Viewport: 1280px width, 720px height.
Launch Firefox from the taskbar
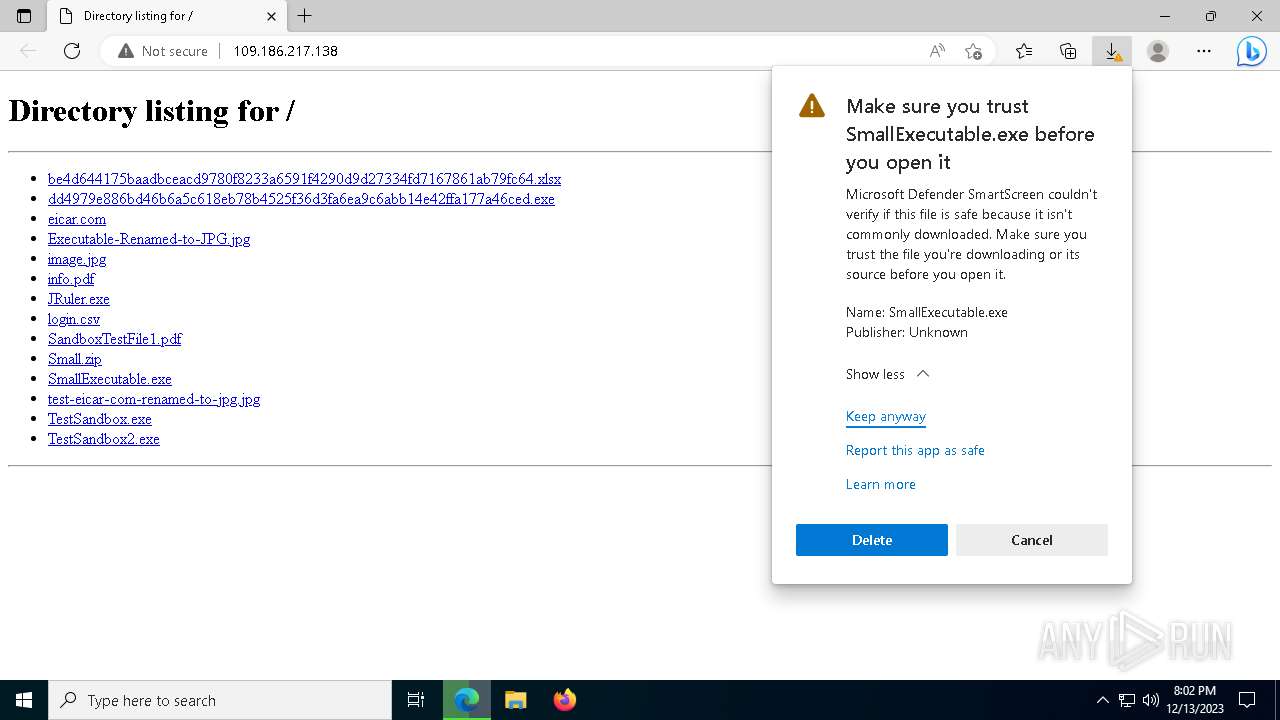pyautogui.click(x=565, y=700)
